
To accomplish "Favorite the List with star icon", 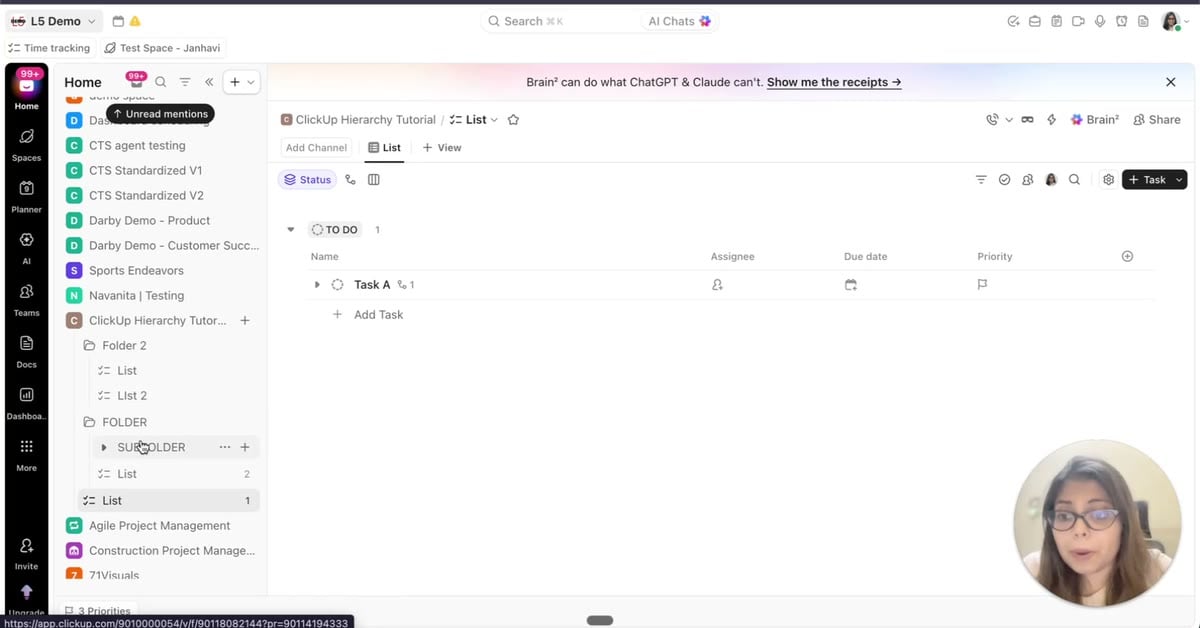I will 513,120.
